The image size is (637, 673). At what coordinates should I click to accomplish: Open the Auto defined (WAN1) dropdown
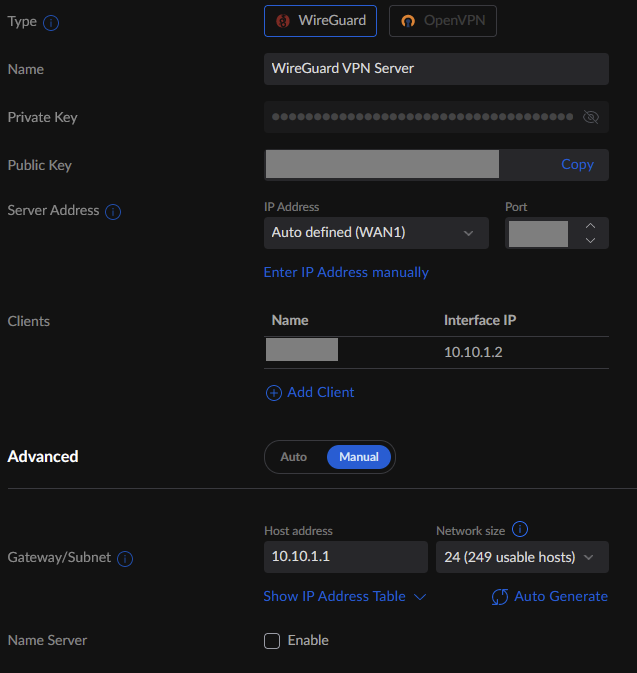pos(376,233)
